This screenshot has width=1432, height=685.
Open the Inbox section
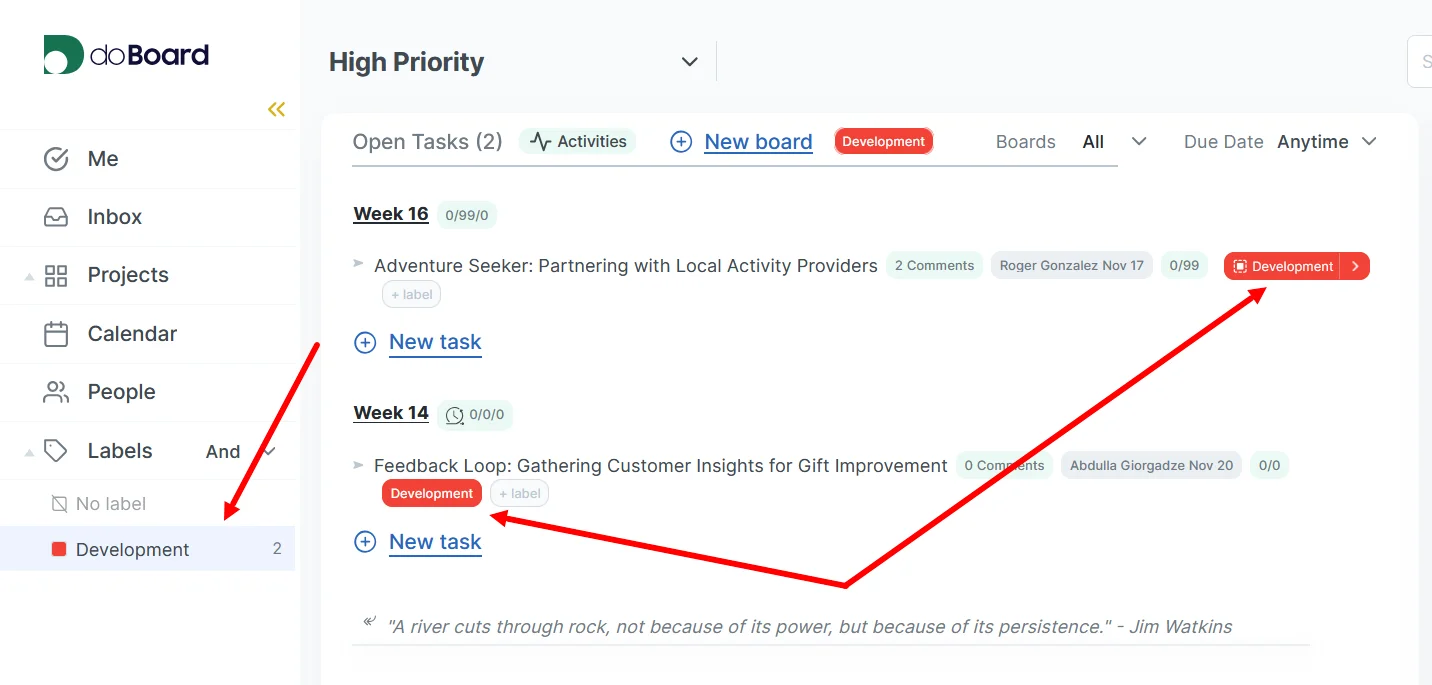[x=114, y=217]
